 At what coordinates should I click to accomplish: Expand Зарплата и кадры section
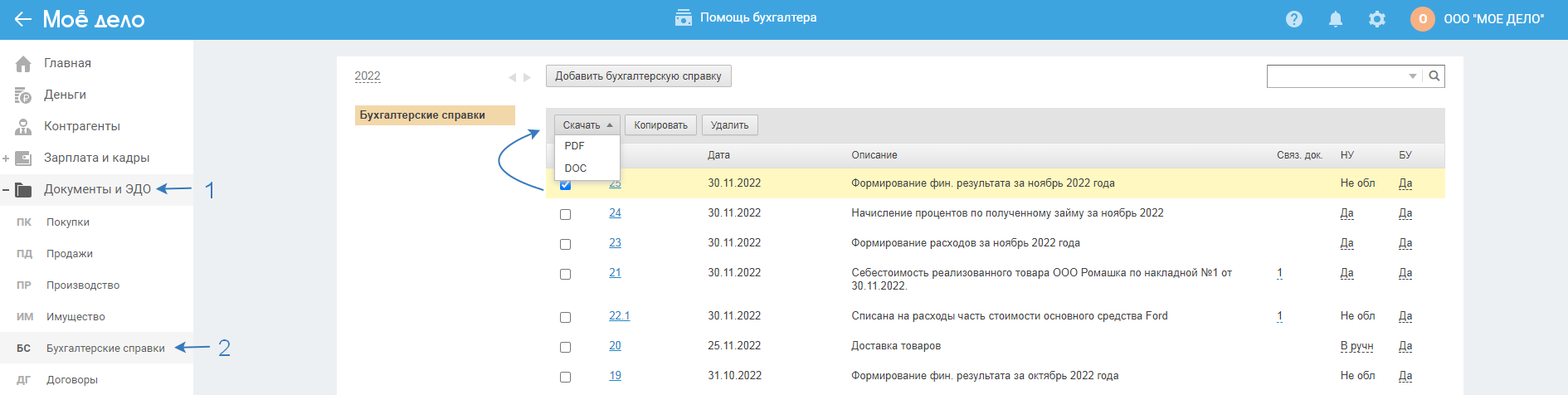(6, 158)
